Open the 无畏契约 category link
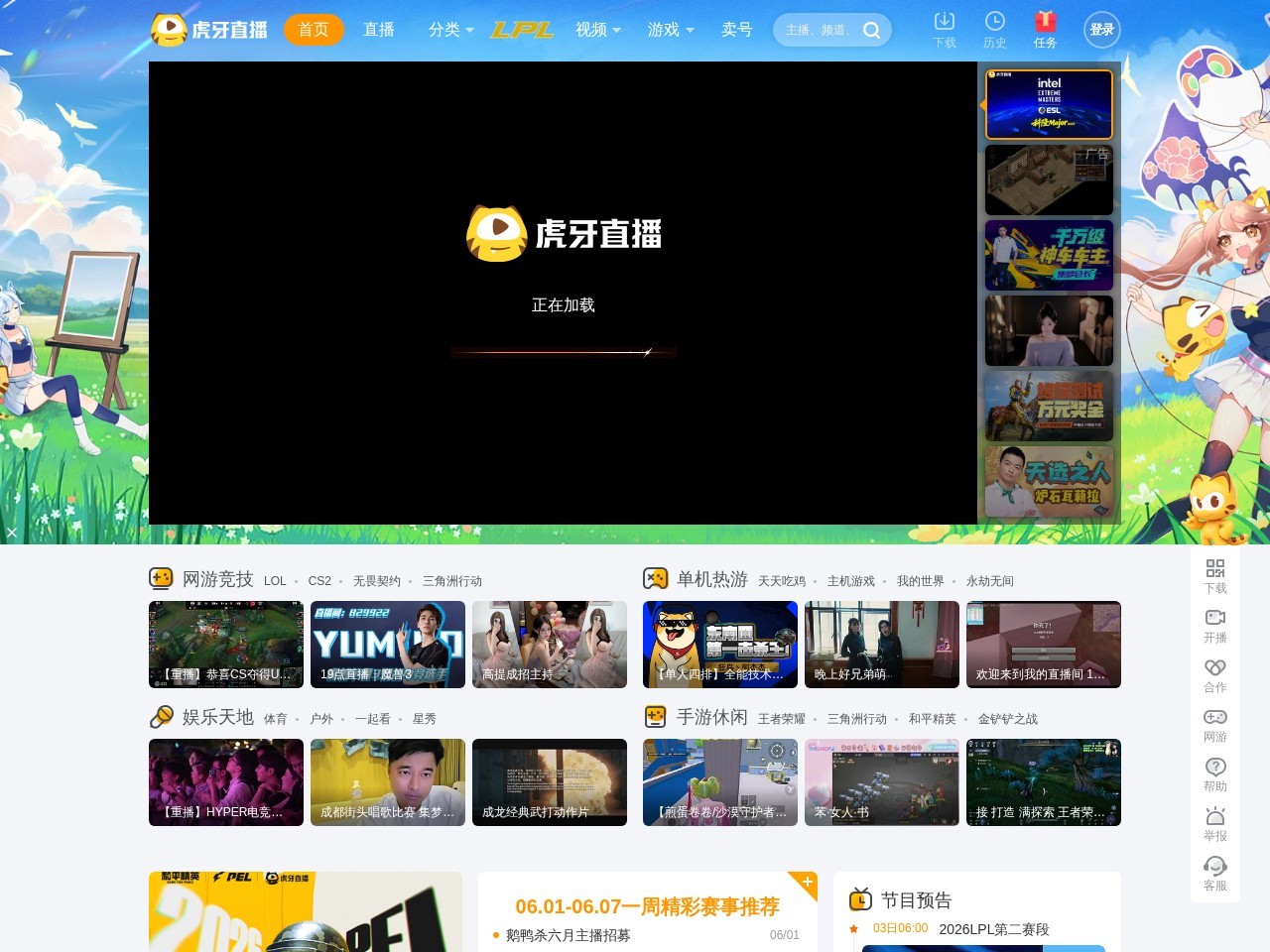1270x952 pixels. [x=377, y=581]
